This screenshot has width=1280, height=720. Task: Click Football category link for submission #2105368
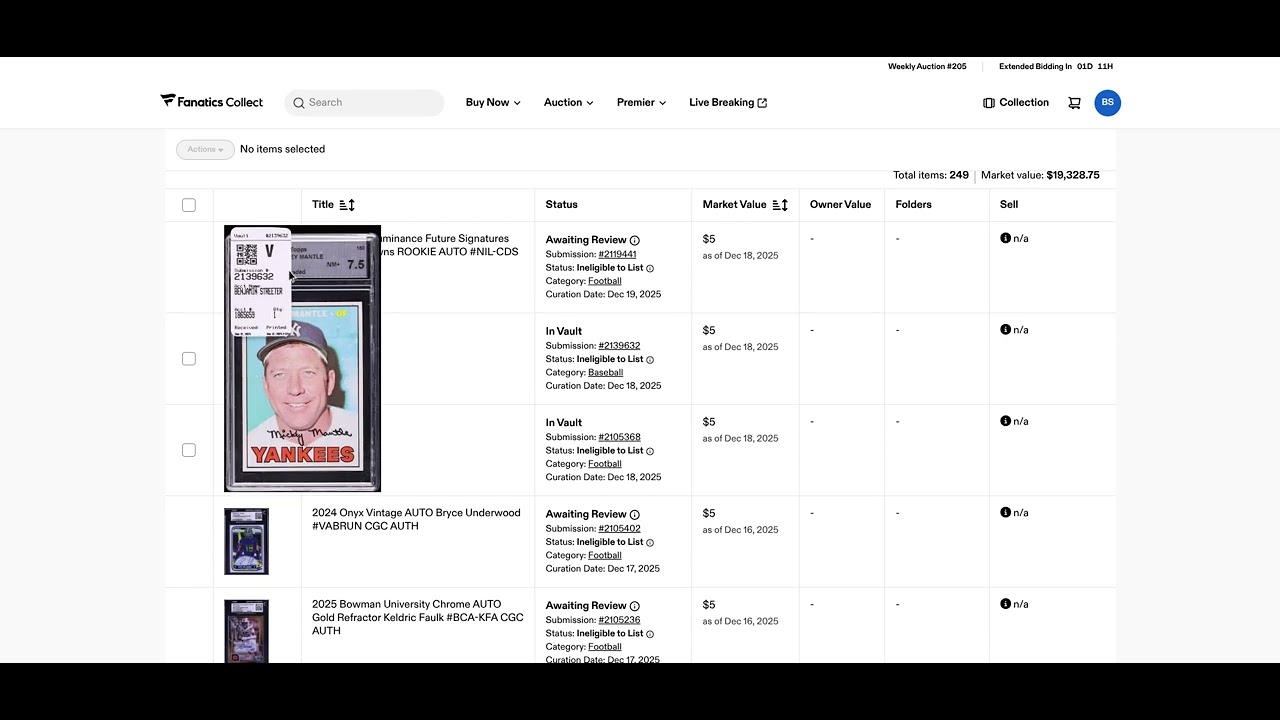click(605, 464)
